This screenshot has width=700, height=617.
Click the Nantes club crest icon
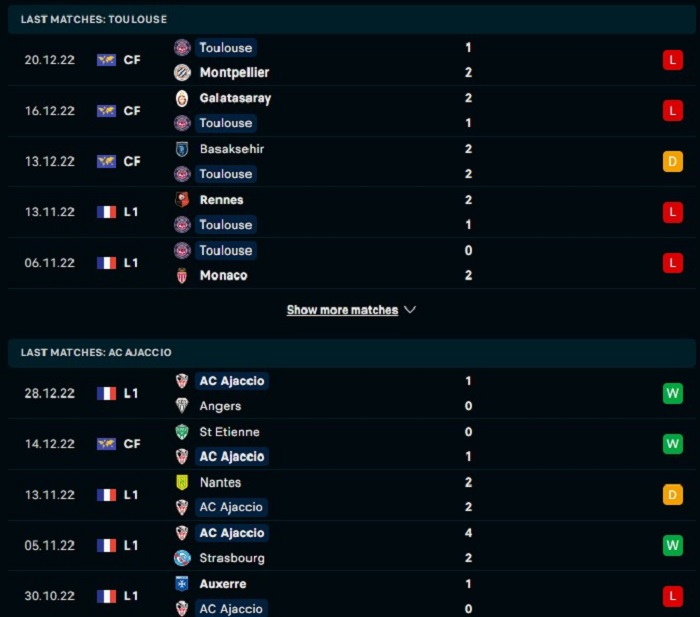[182, 483]
